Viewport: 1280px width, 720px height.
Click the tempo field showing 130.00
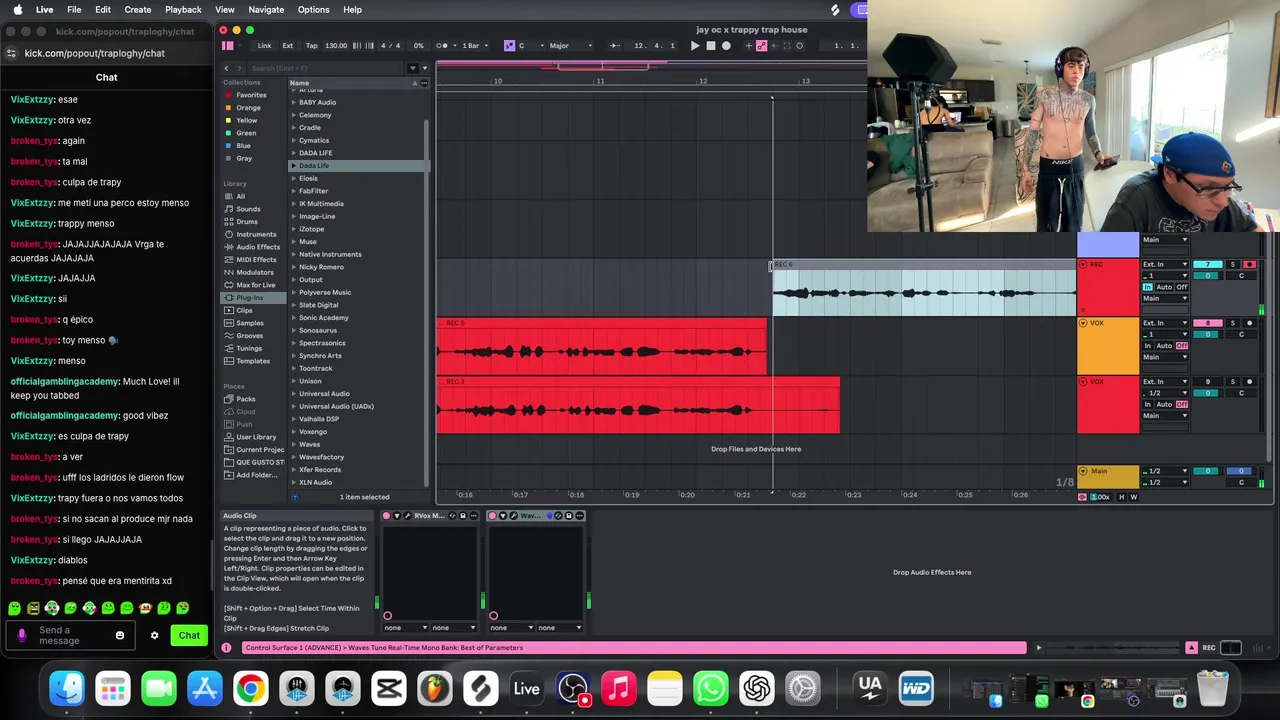[x=336, y=46]
